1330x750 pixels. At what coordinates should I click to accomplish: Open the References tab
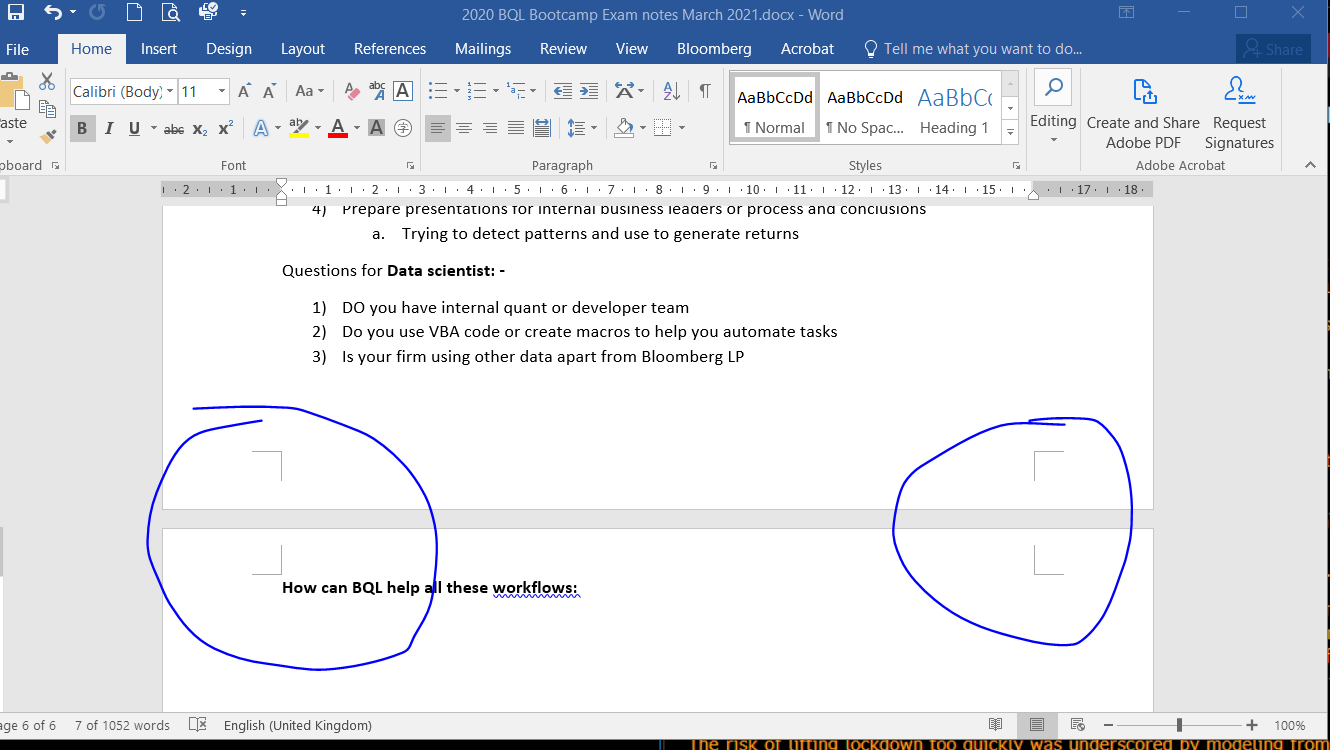[x=390, y=49]
